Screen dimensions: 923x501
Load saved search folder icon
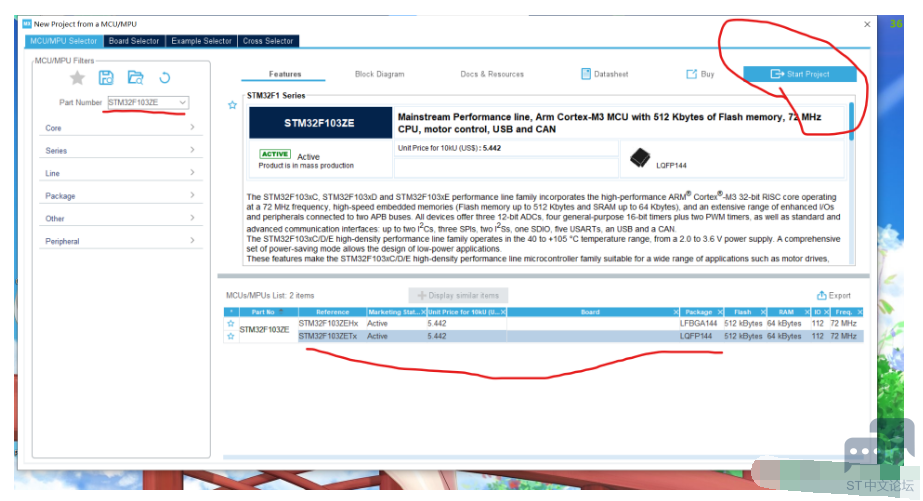[x=135, y=78]
